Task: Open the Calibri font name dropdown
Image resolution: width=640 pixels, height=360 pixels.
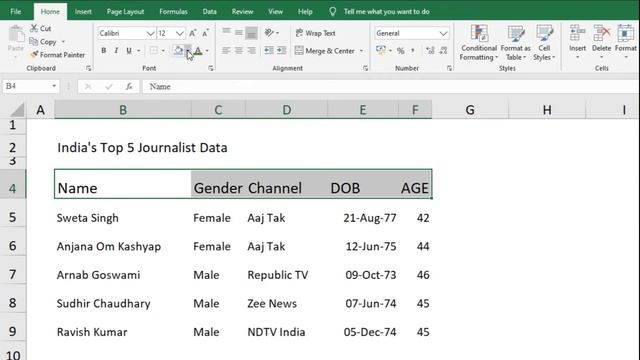Action: [x=150, y=33]
